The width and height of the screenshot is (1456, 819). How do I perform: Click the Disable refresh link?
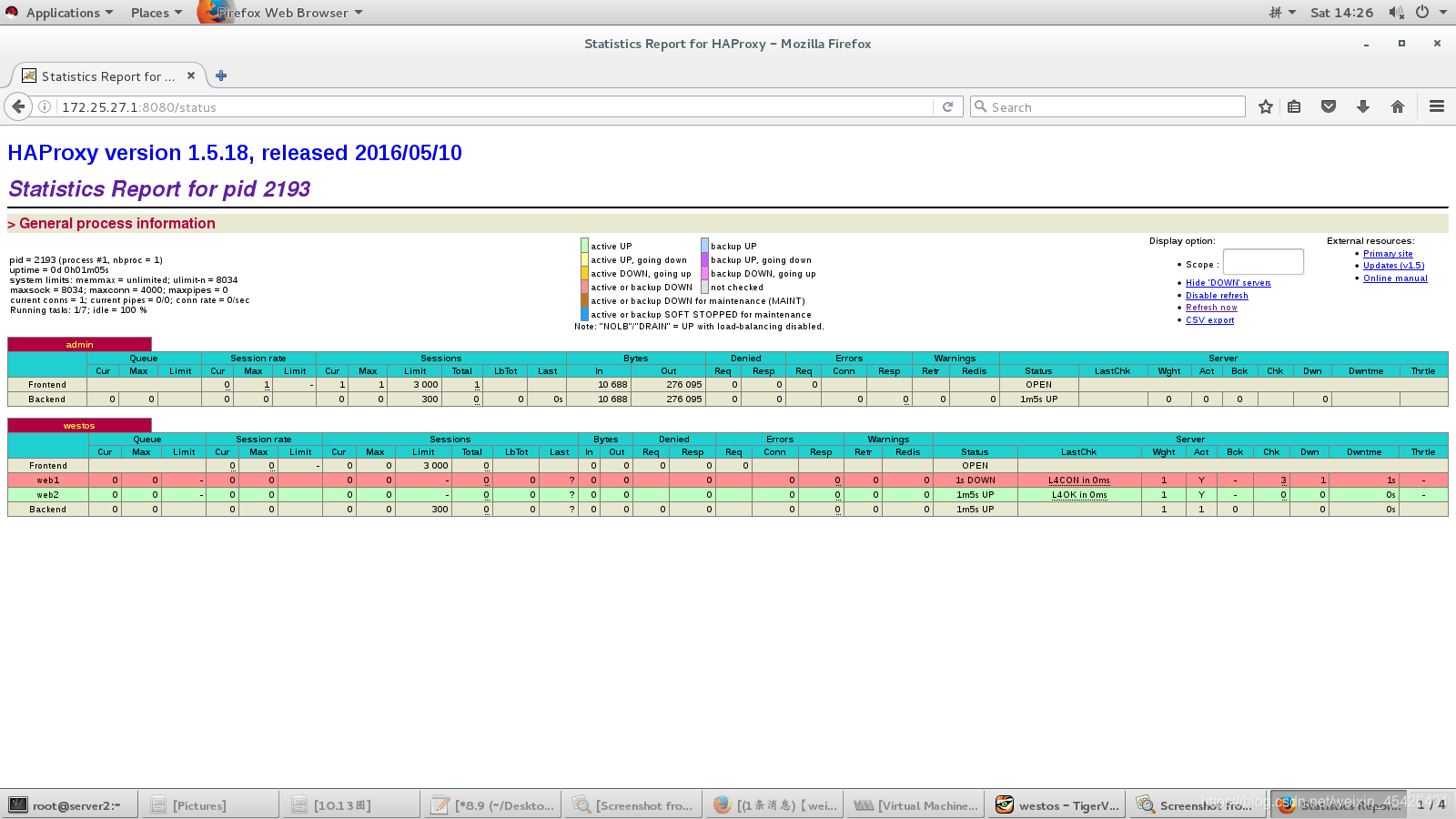click(x=1217, y=296)
